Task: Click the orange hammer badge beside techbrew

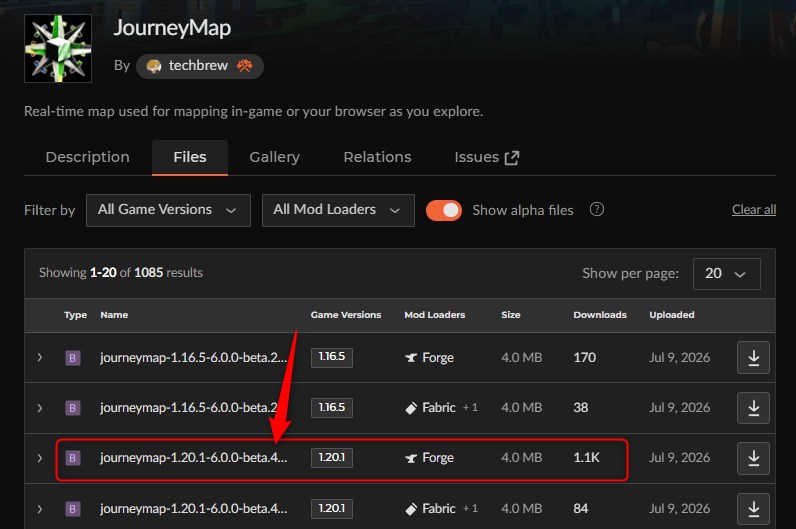Action: 245,65
